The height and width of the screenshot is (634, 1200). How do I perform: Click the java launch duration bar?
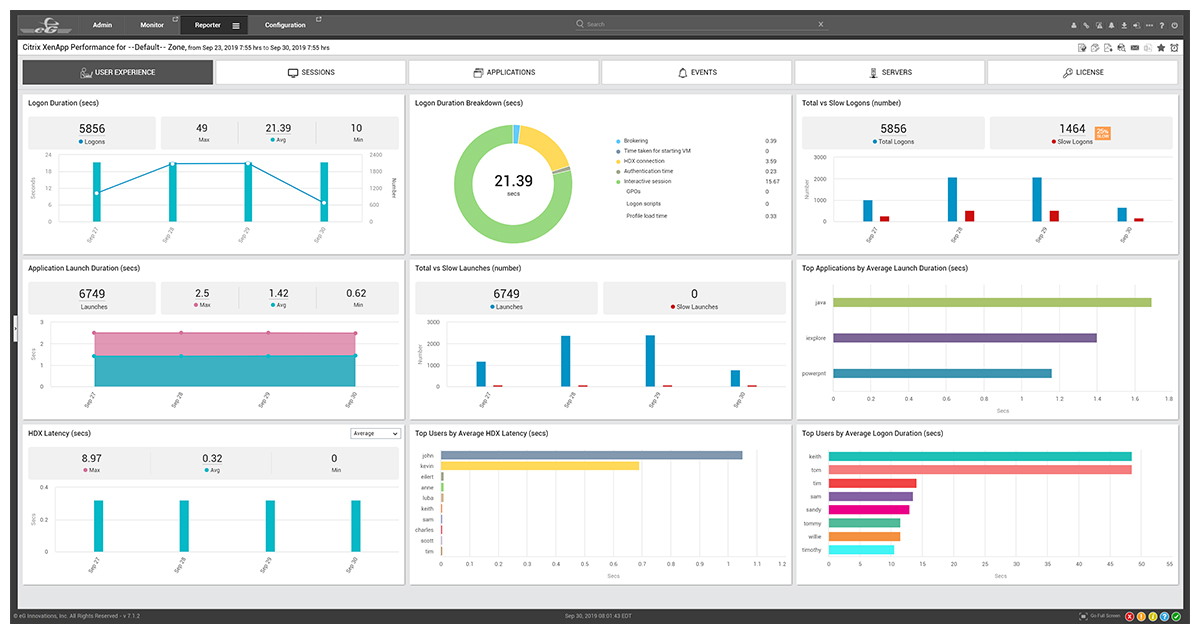coord(991,302)
